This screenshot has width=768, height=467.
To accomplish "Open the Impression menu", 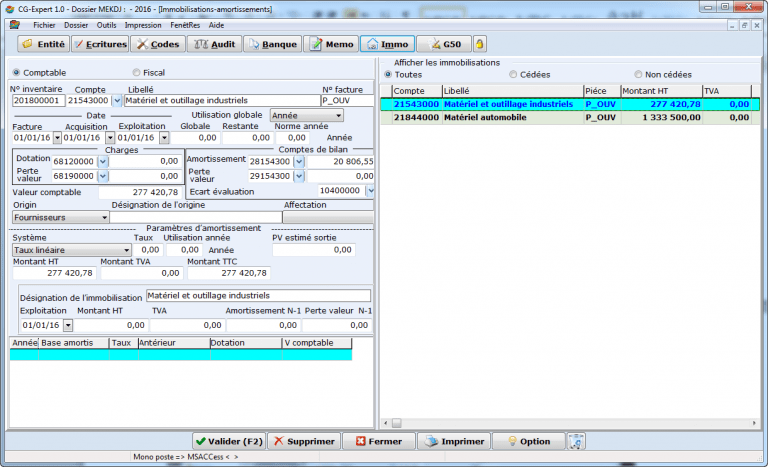I will [143, 25].
